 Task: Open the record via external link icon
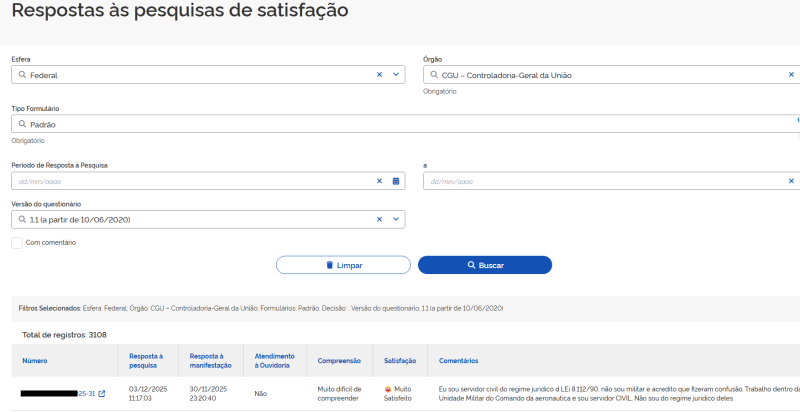coord(102,394)
